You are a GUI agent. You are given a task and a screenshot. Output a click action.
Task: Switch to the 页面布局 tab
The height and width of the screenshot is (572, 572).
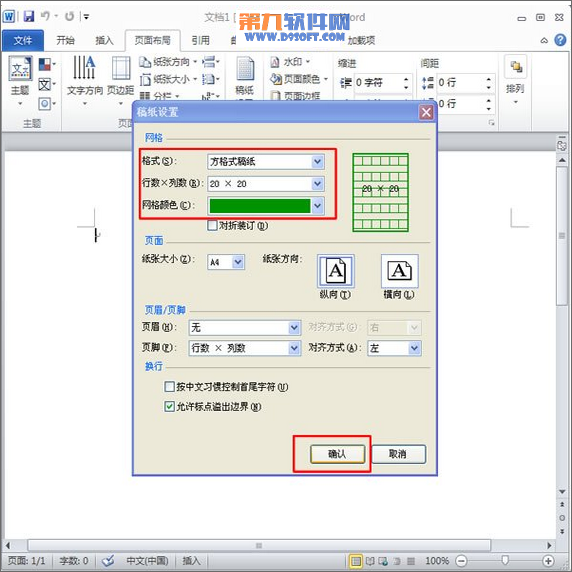pyautogui.click(x=152, y=40)
